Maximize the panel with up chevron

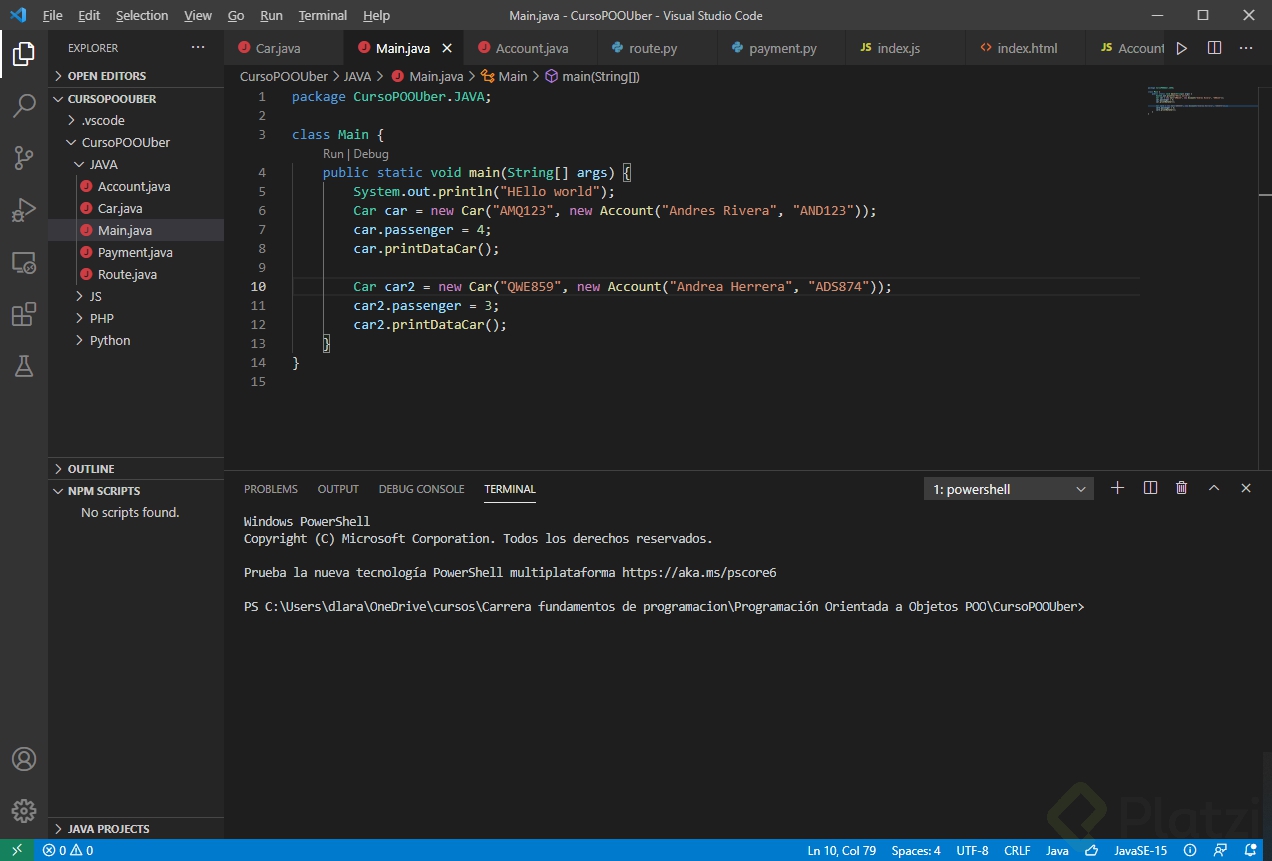click(1214, 488)
